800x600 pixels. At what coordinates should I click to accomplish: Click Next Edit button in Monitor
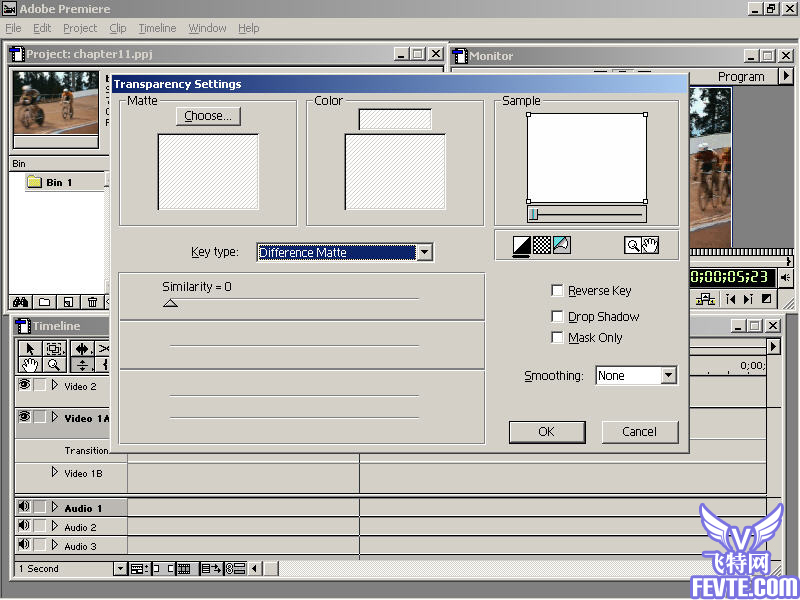click(x=748, y=299)
